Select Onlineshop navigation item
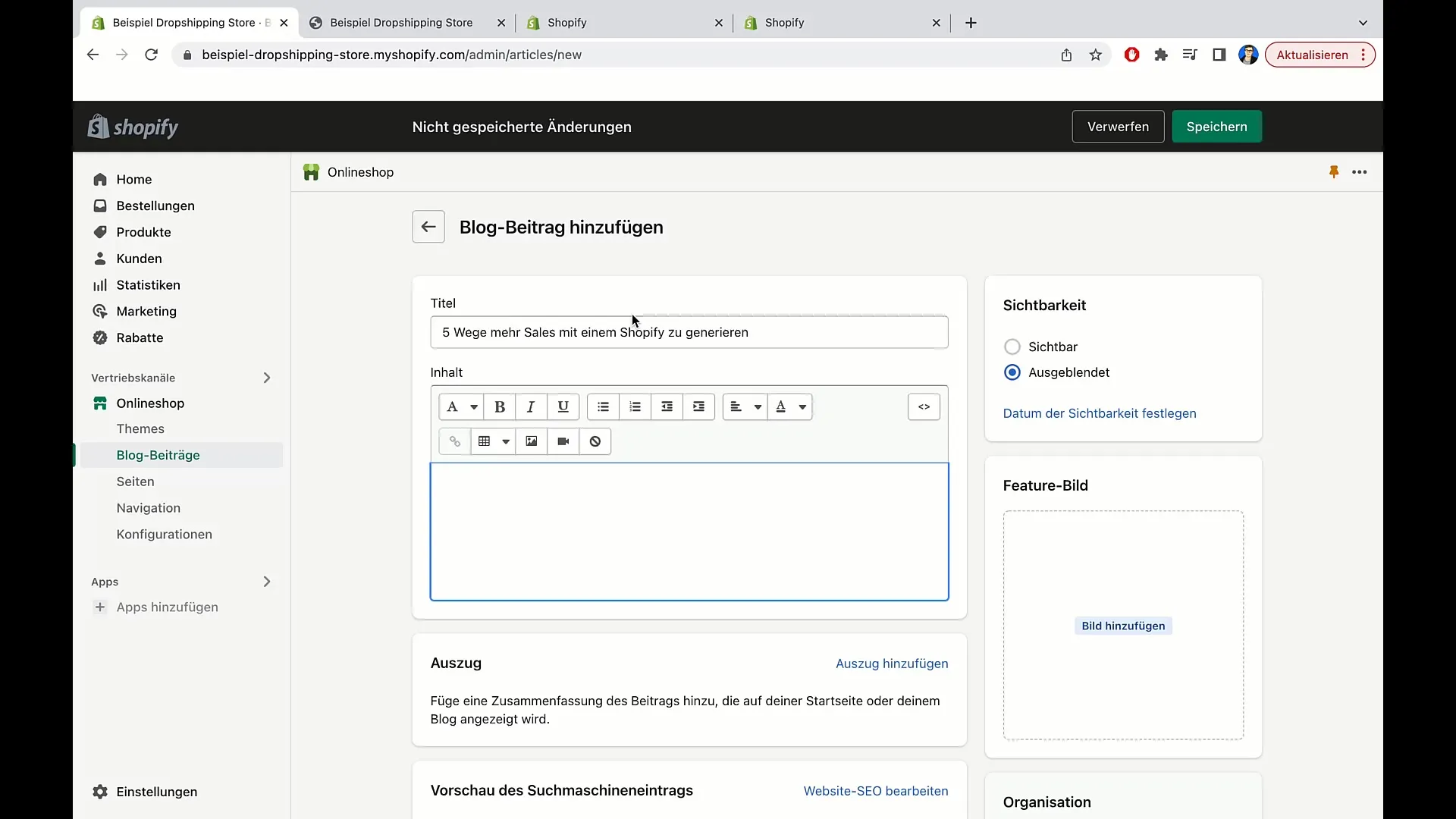The height and width of the screenshot is (819, 1456). (x=150, y=403)
